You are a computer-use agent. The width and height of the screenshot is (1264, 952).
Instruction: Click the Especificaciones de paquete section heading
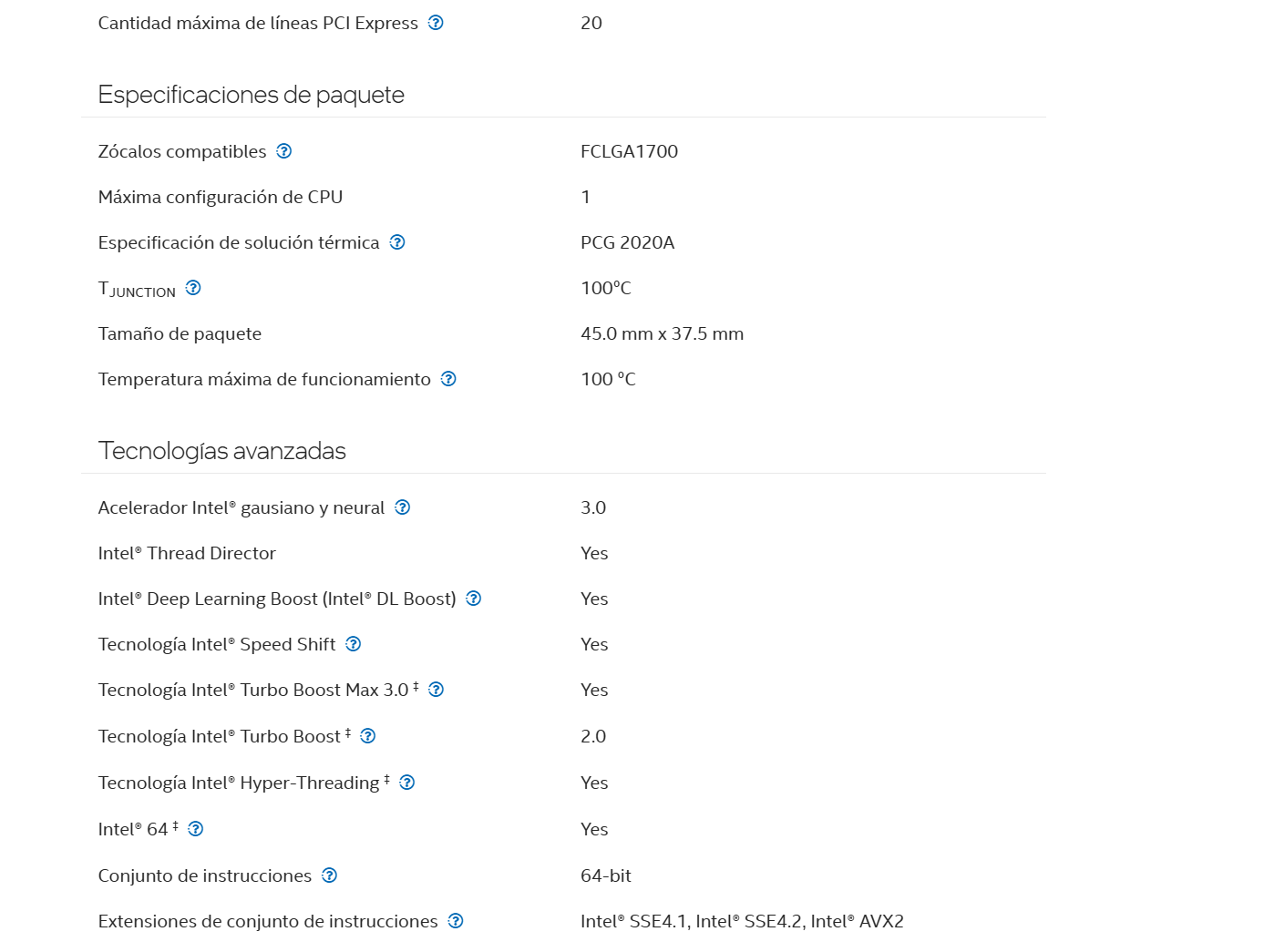click(252, 95)
